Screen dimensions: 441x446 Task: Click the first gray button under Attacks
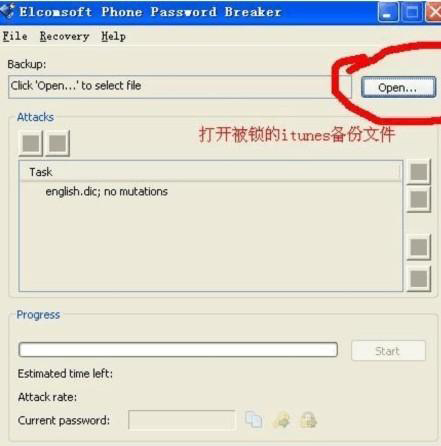tap(31, 143)
